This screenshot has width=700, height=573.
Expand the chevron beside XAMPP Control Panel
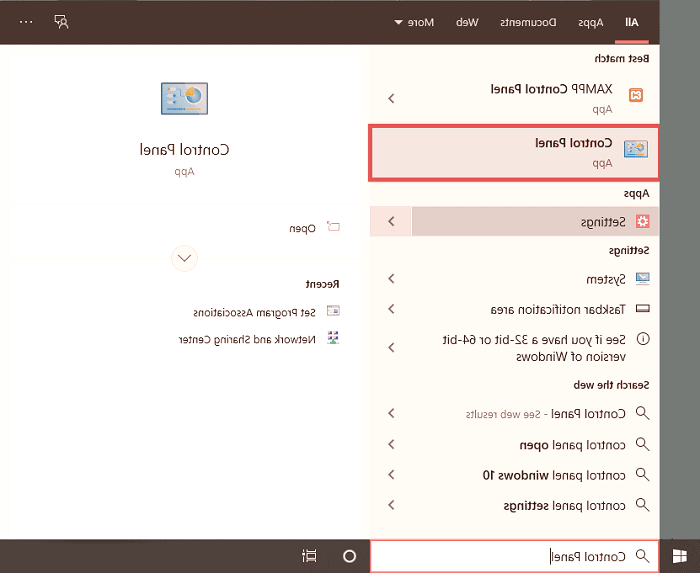coord(391,97)
